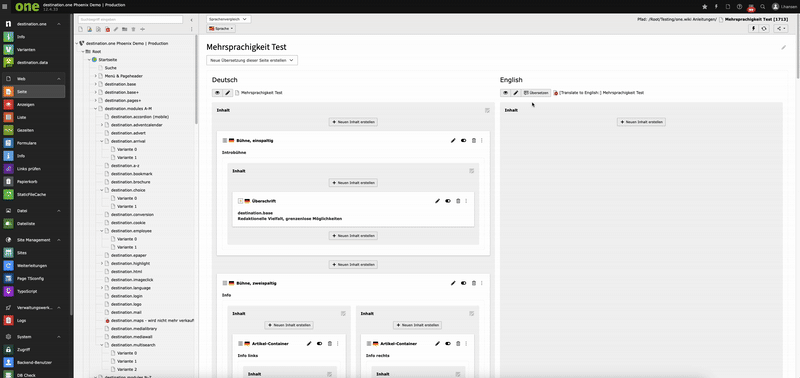Open the clear cache flash menu in top bar

[717, 7]
